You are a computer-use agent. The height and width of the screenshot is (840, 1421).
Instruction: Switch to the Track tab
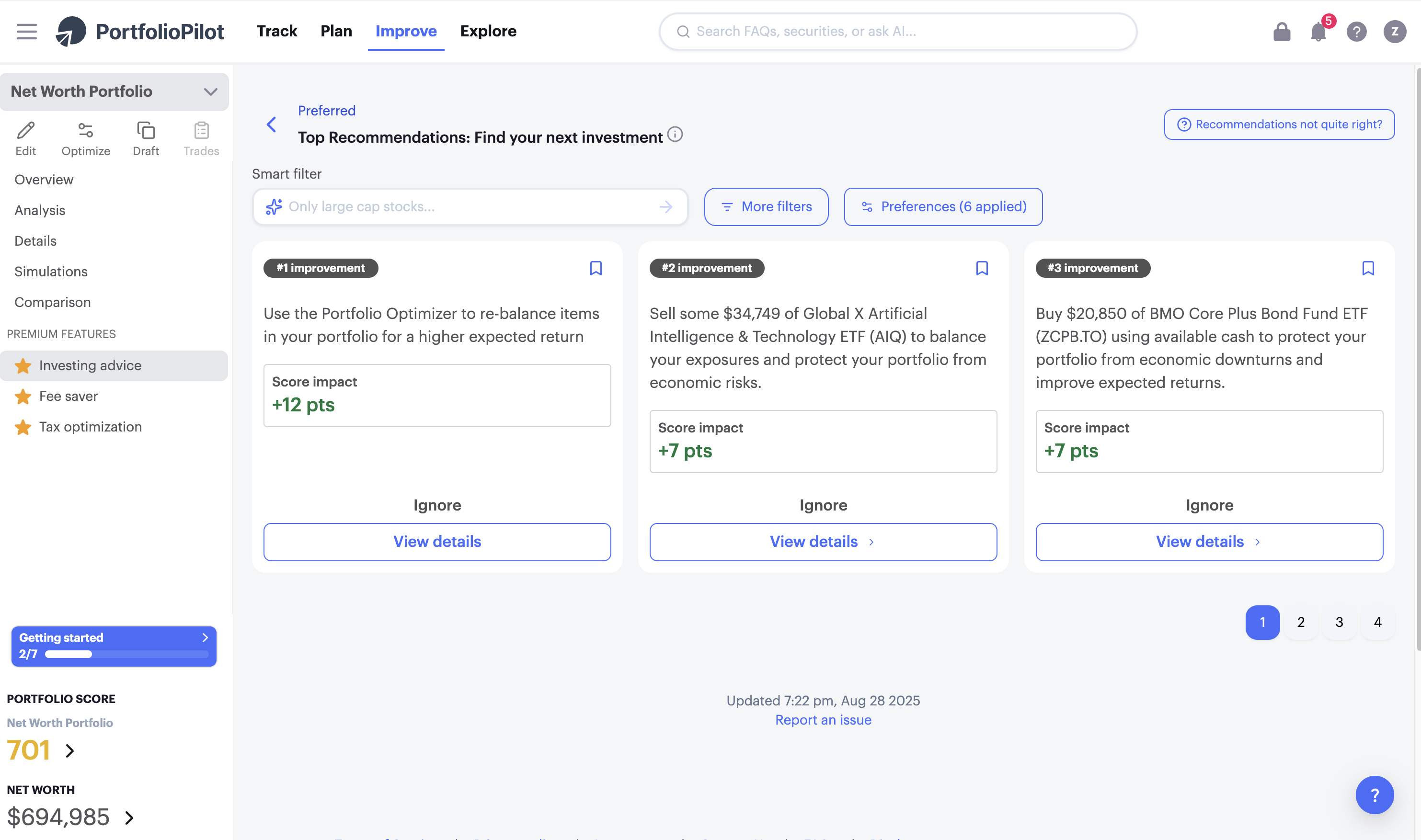(277, 31)
